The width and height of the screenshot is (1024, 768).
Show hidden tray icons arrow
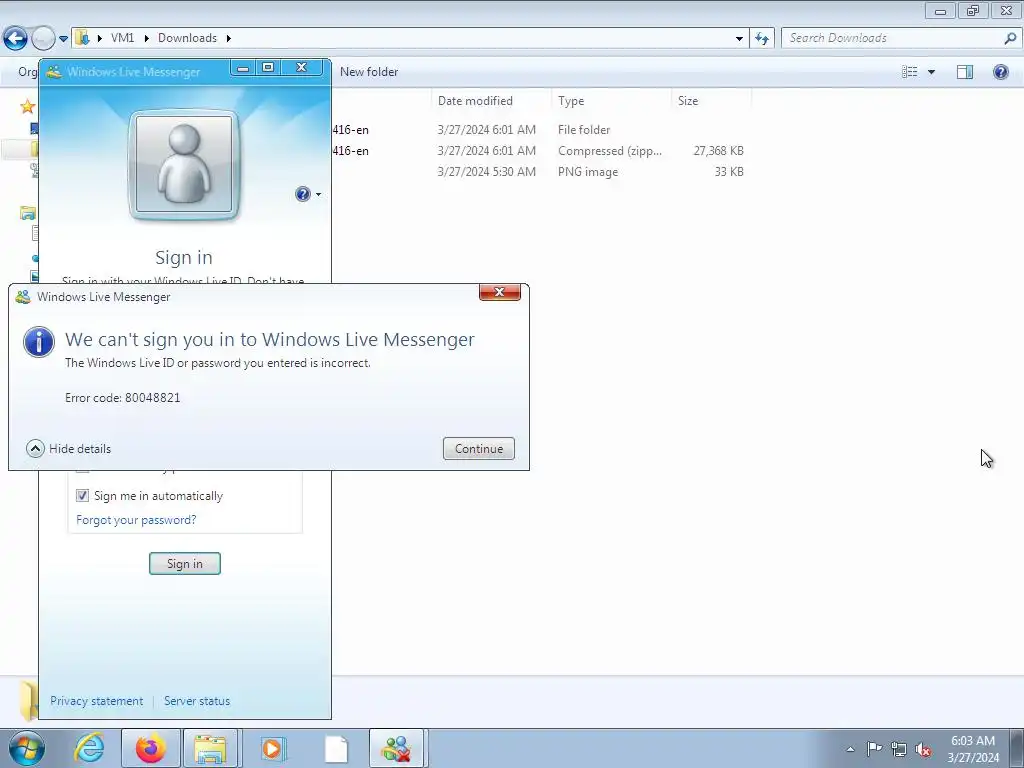coord(850,749)
